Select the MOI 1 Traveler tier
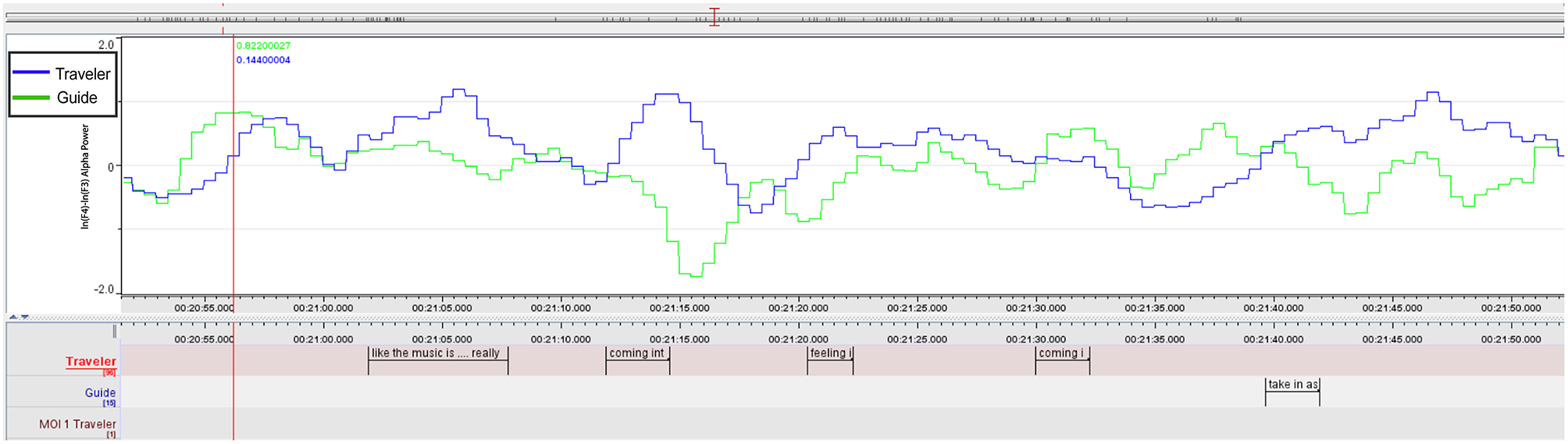1568x444 pixels. tap(77, 424)
